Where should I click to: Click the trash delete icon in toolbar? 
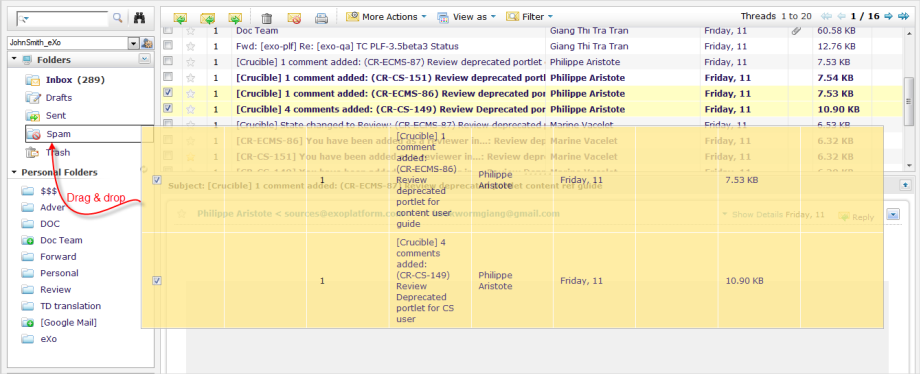(266, 18)
